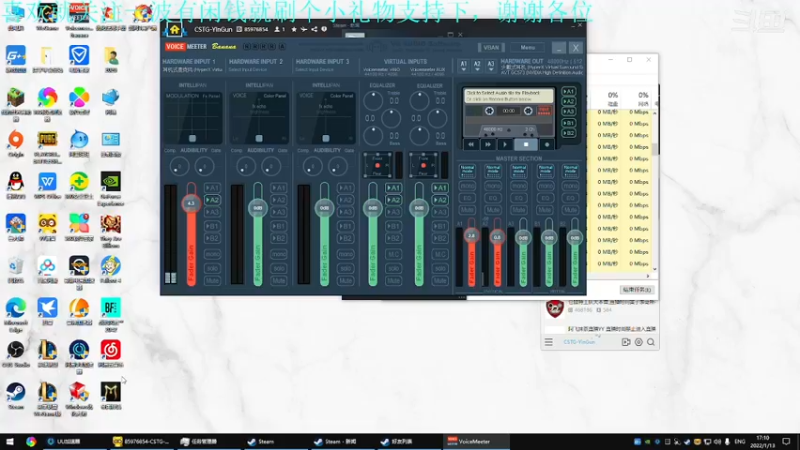The height and width of the screenshot is (450, 800).
Task: Click the A1 master bus fader knob
Action: pyautogui.click(x=471, y=236)
